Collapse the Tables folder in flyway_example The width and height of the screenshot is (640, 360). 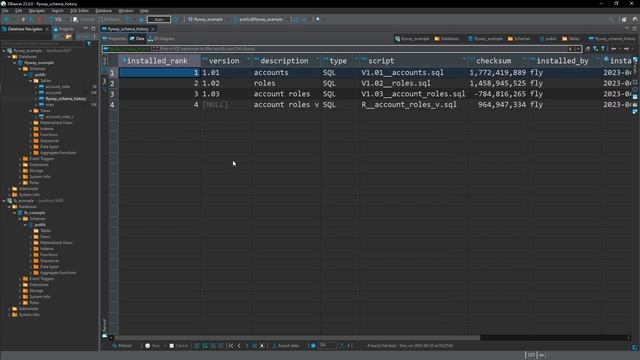[x=31, y=81]
